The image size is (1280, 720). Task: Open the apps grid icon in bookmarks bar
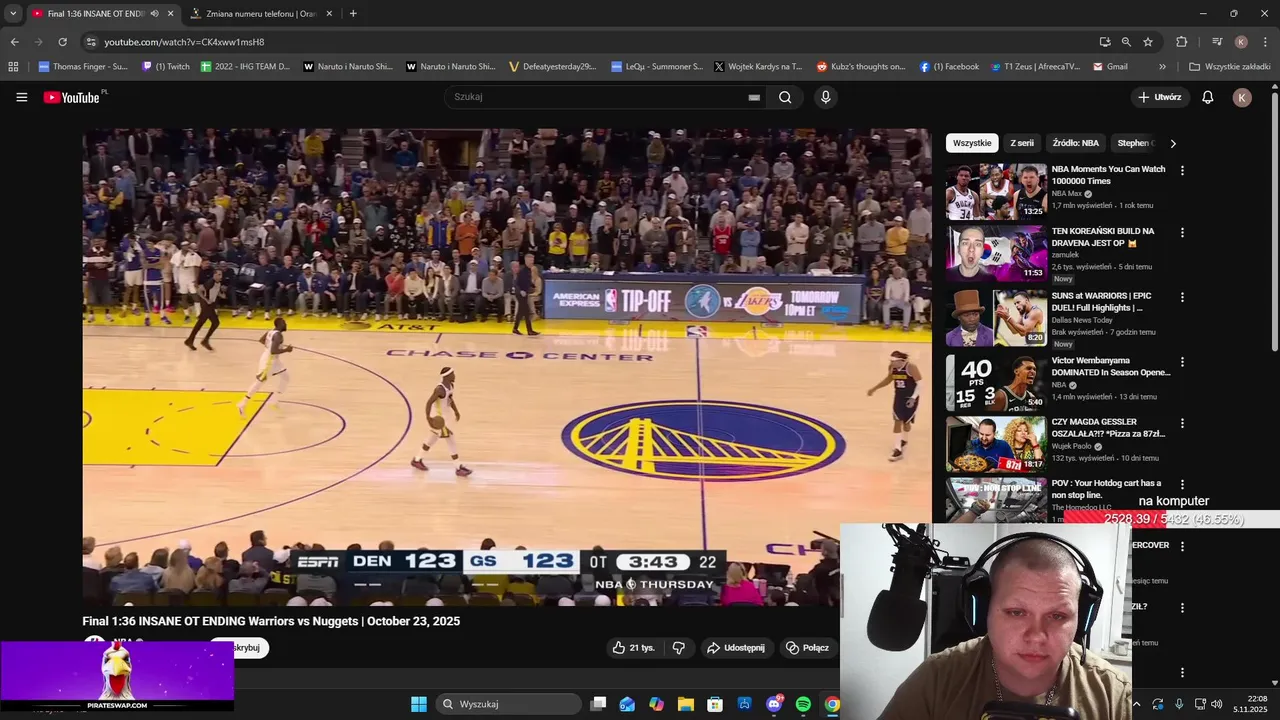point(13,67)
